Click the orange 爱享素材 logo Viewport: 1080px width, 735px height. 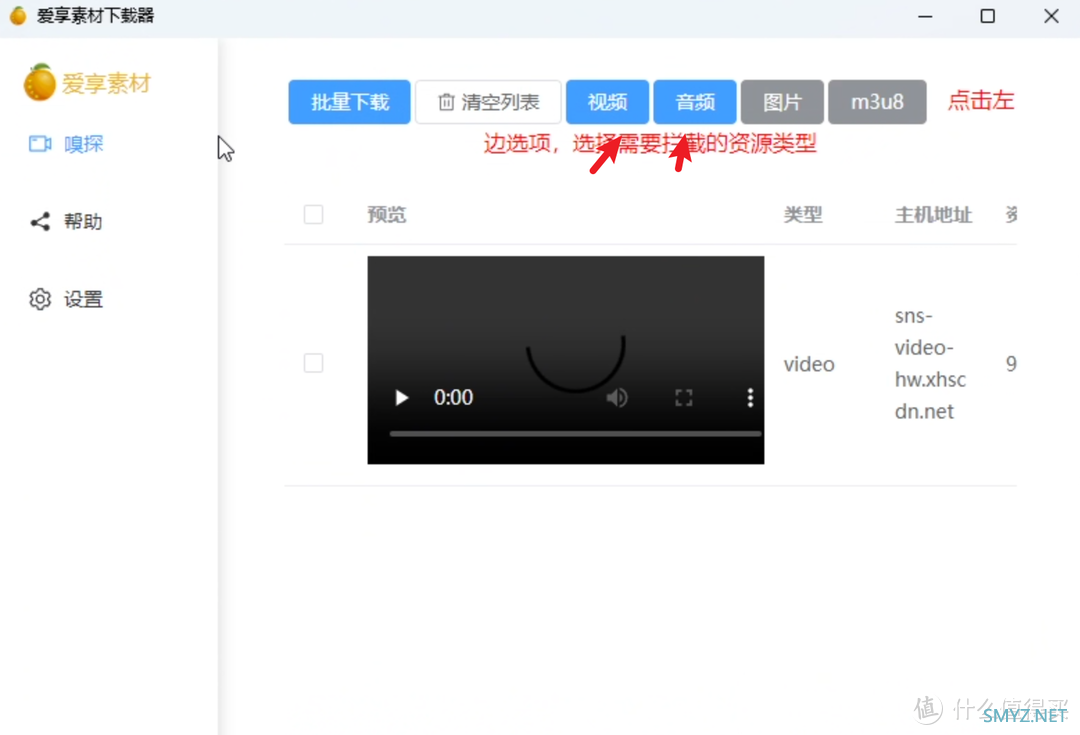point(87,83)
